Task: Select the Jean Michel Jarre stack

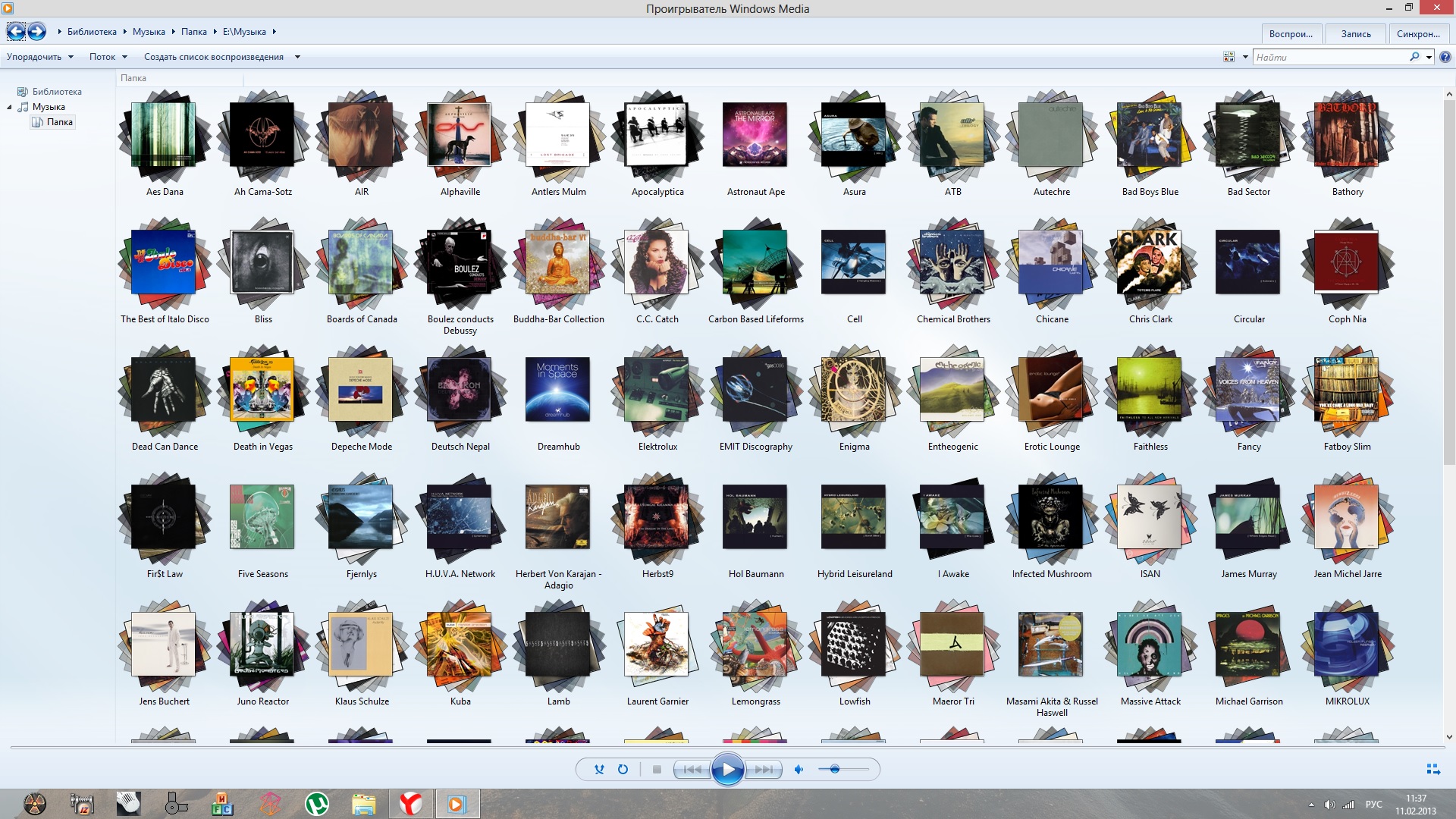Action: click(1348, 516)
